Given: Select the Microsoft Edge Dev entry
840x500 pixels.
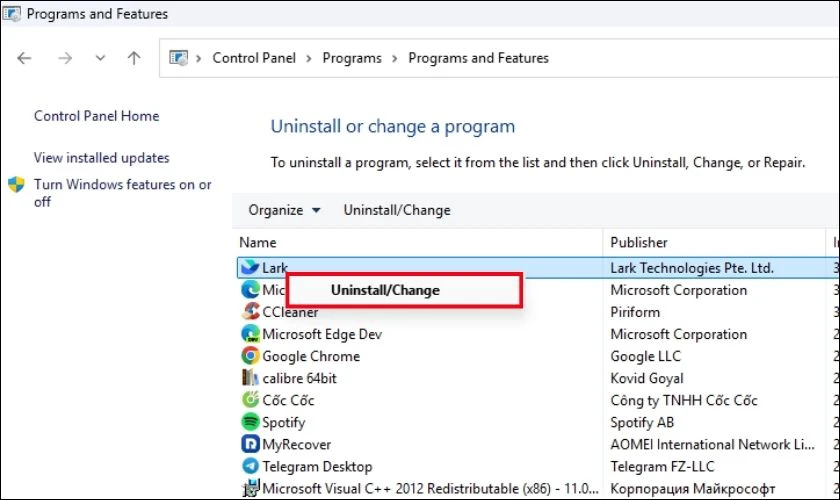Looking at the screenshot, I should 322,334.
